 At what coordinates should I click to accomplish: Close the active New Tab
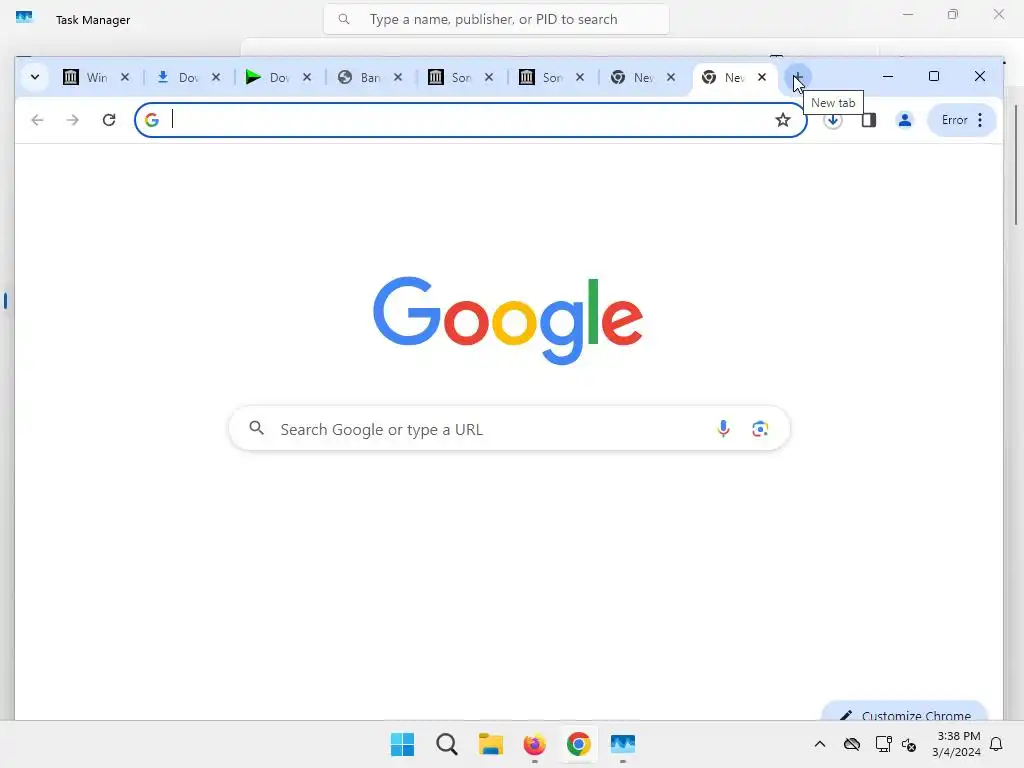tap(761, 77)
